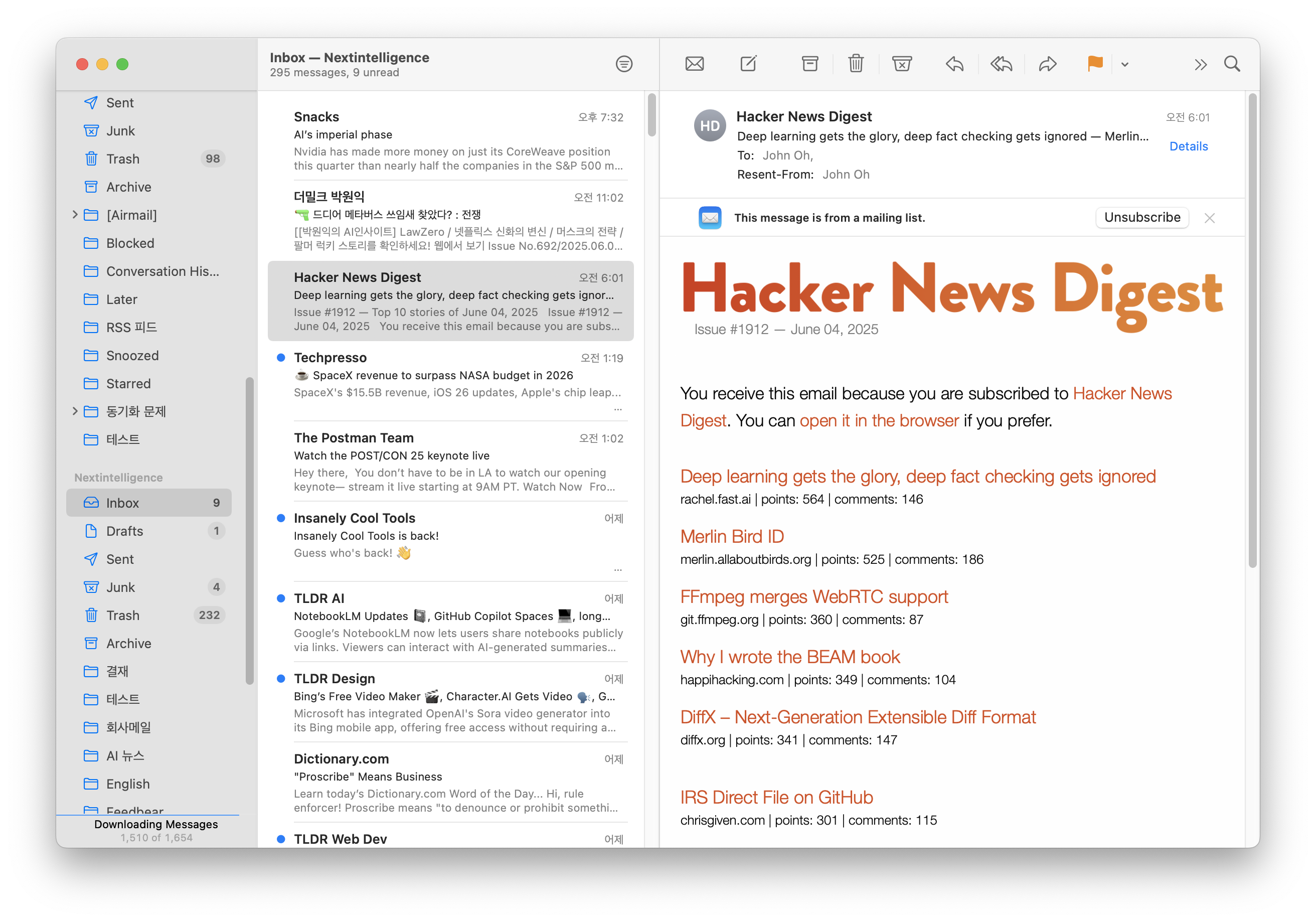Image resolution: width=1316 pixels, height=922 pixels.
Task: Open the top Junk mailbox
Action: pos(149,131)
